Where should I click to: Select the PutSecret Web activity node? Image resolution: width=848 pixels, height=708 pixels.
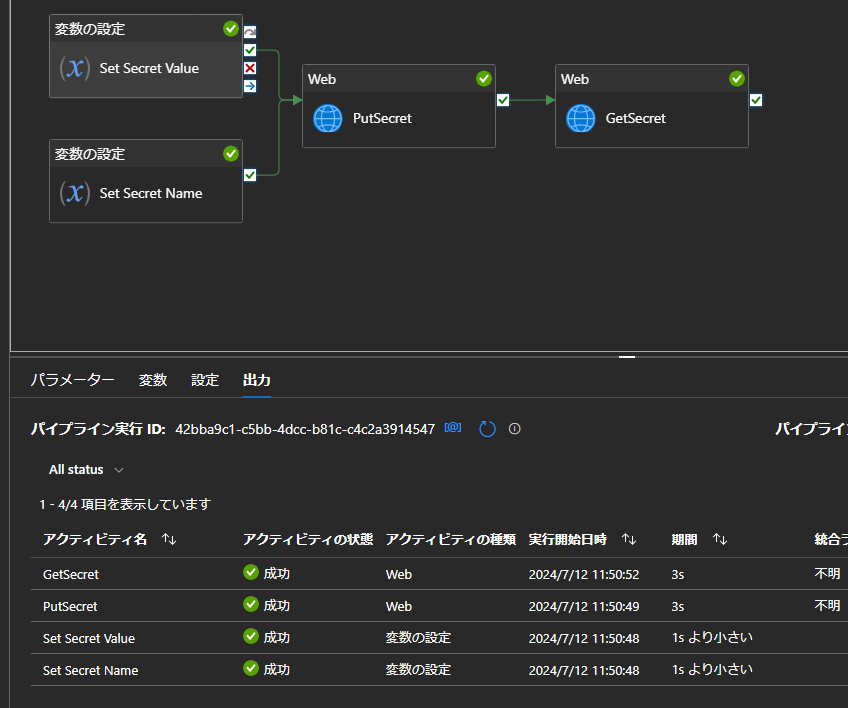coord(399,106)
